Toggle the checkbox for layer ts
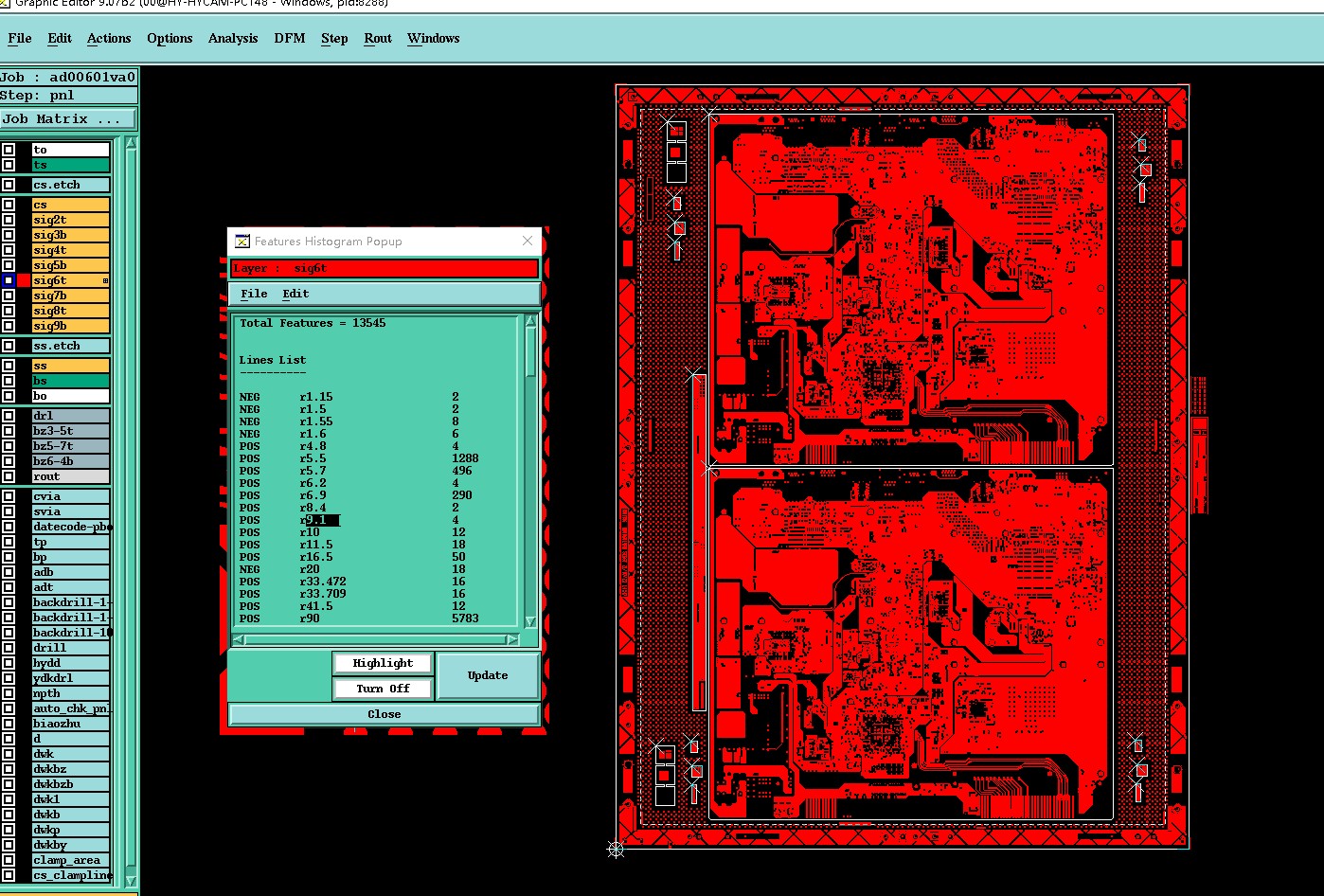 tap(9, 165)
